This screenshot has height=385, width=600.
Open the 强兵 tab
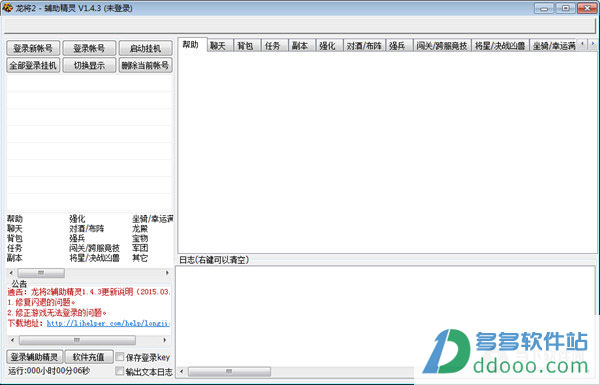(399, 46)
